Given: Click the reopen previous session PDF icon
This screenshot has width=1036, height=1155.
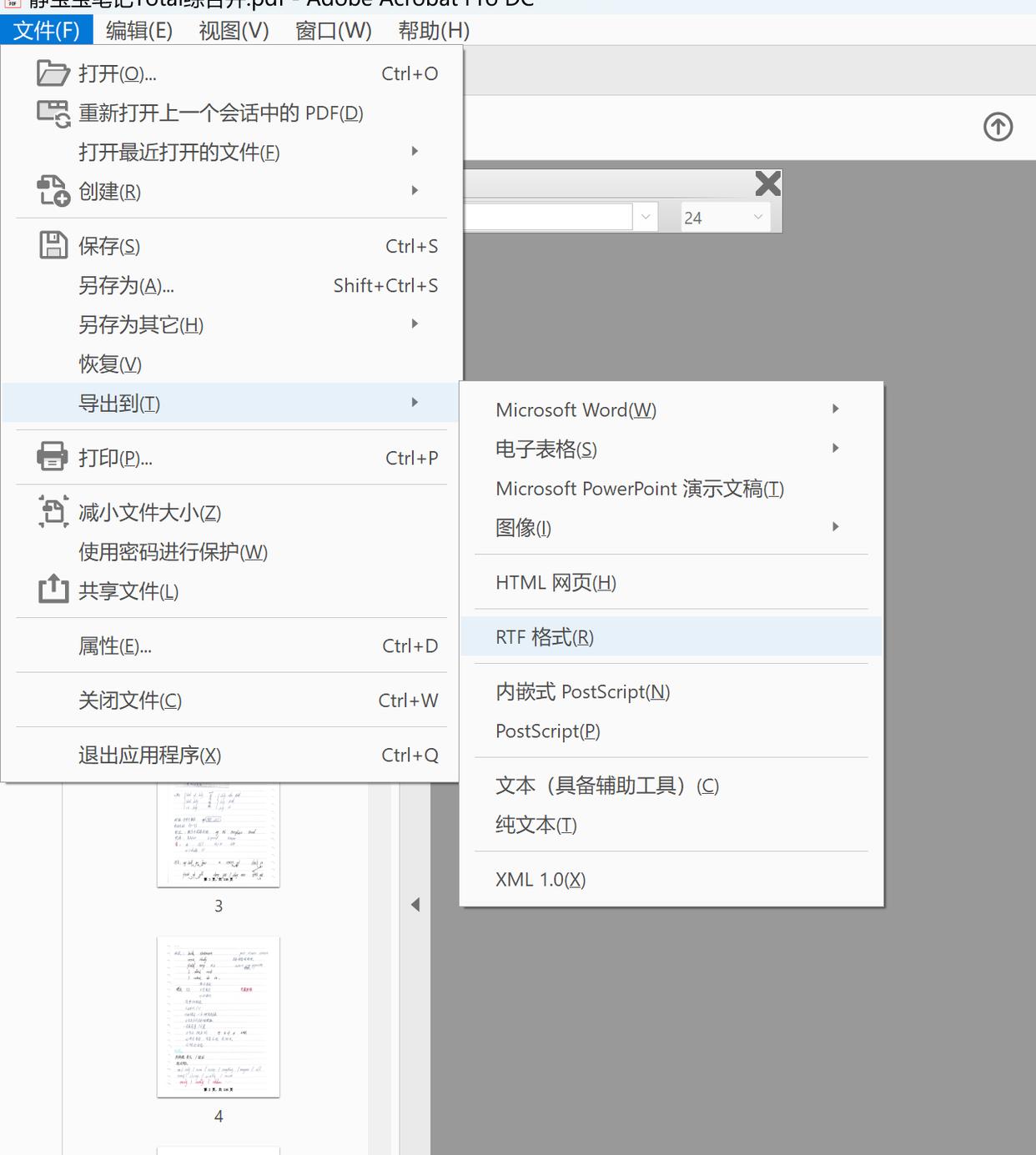Looking at the screenshot, I should coord(52,113).
